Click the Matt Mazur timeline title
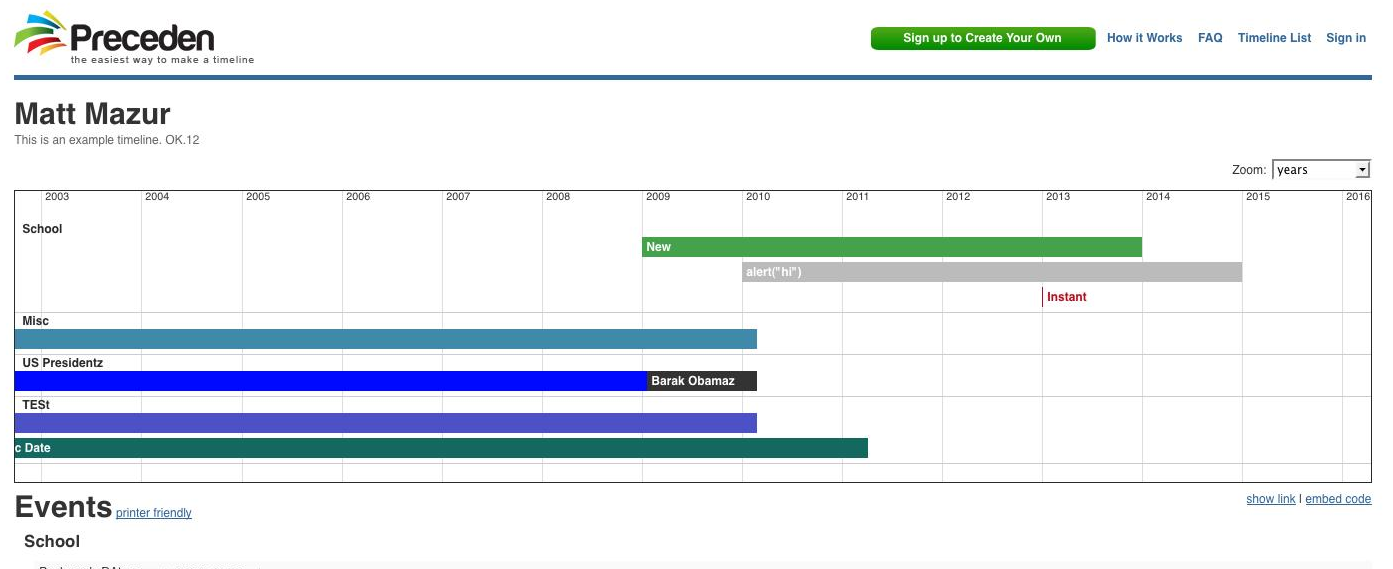 (x=92, y=114)
